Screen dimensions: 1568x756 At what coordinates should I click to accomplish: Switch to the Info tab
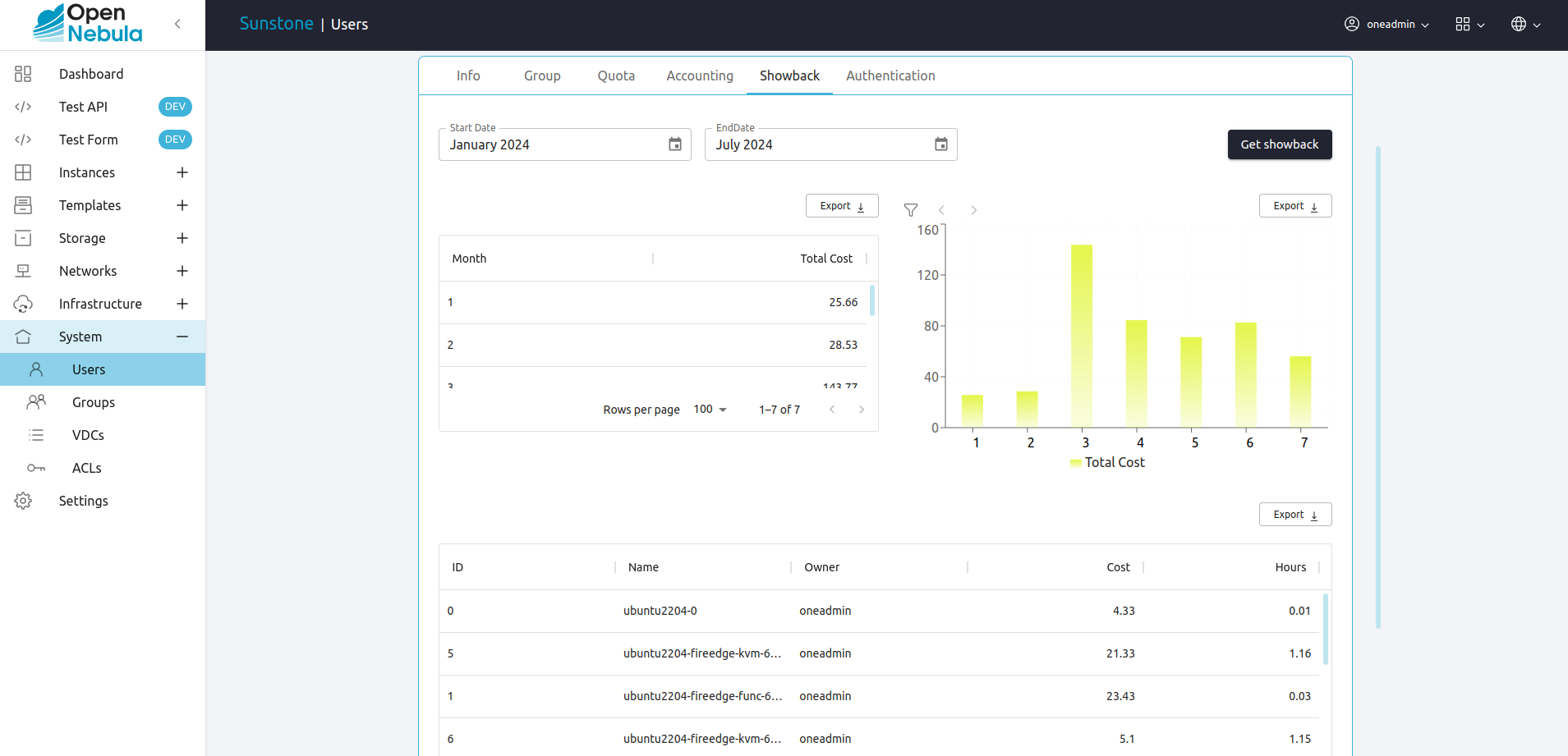click(468, 76)
